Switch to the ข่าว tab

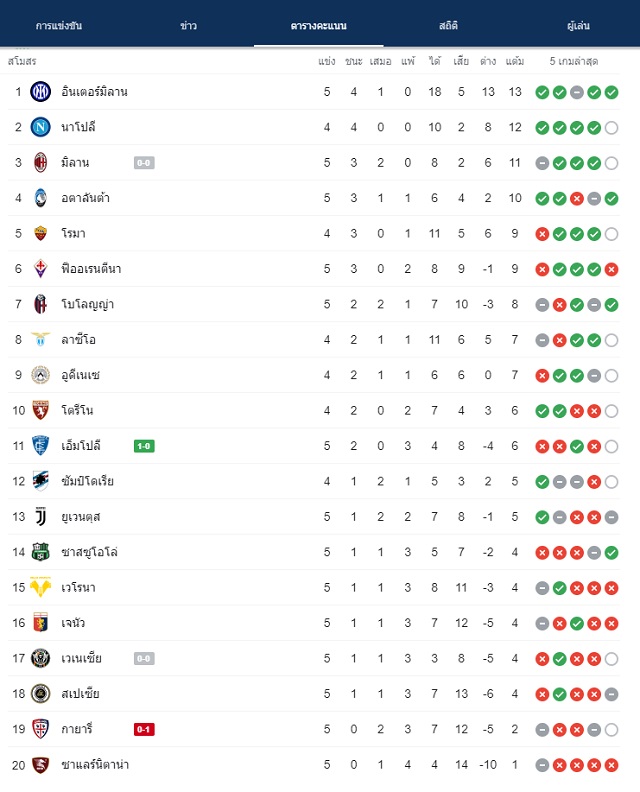(188, 26)
